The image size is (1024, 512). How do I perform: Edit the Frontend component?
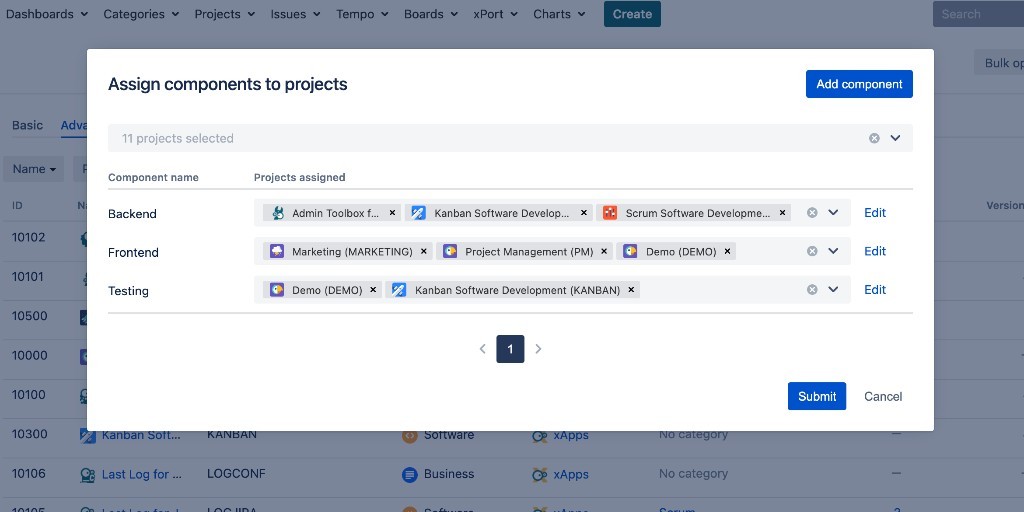[875, 251]
